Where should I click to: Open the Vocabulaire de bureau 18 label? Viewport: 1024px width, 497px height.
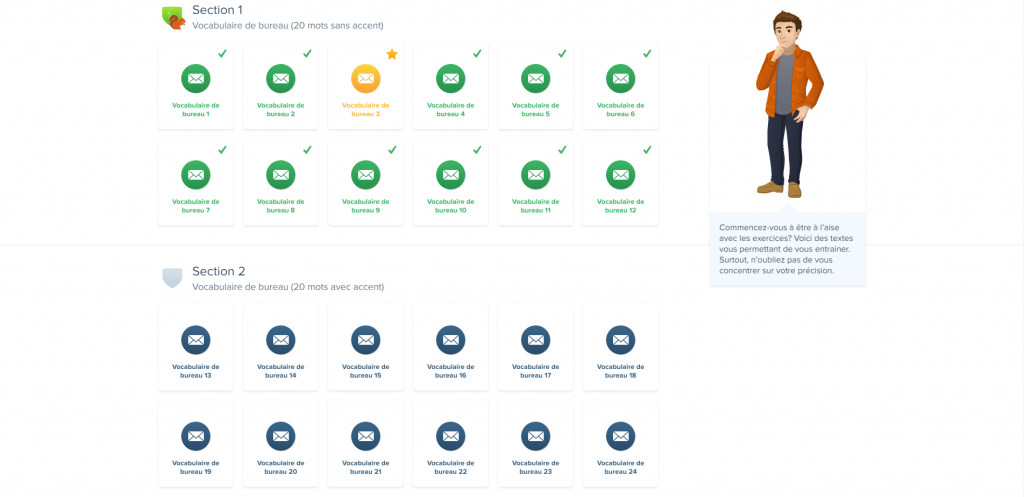tap(620, 371)
